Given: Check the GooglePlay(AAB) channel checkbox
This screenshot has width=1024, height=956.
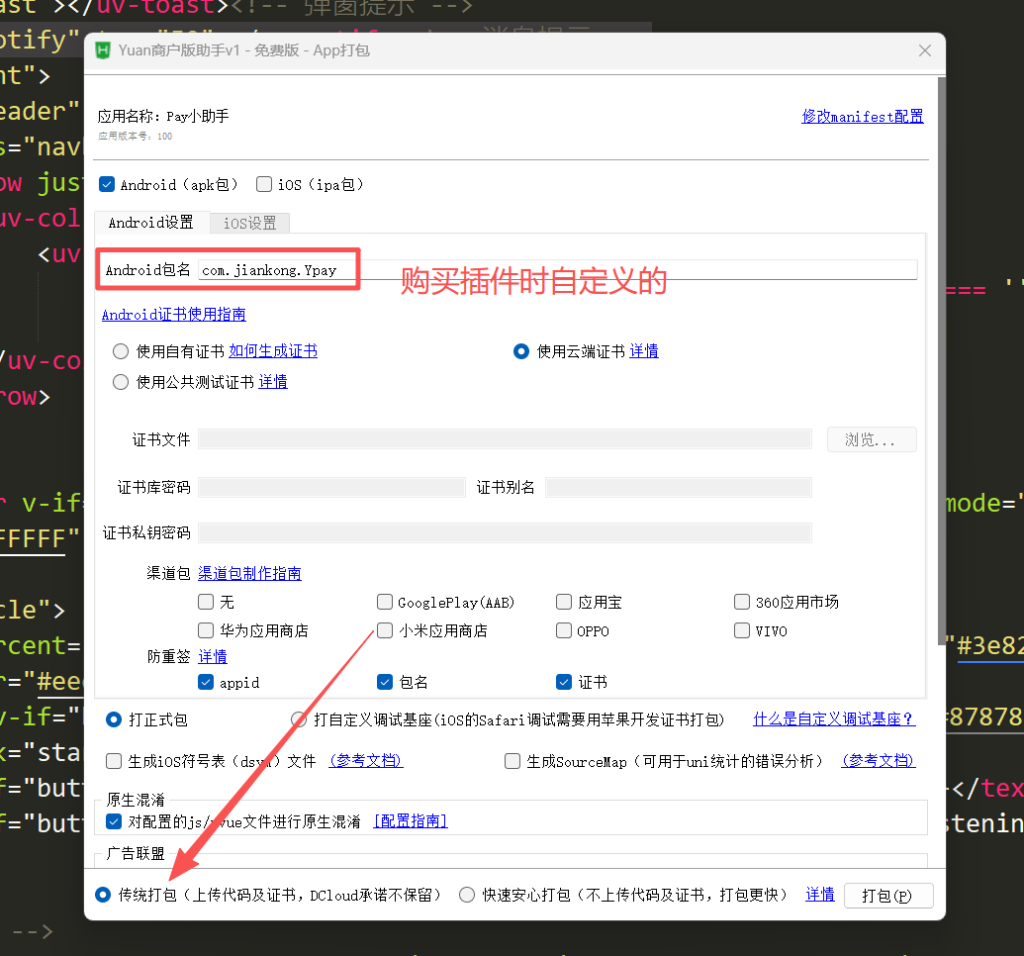Looking at the screenshot, I should (x=385, y=601).
